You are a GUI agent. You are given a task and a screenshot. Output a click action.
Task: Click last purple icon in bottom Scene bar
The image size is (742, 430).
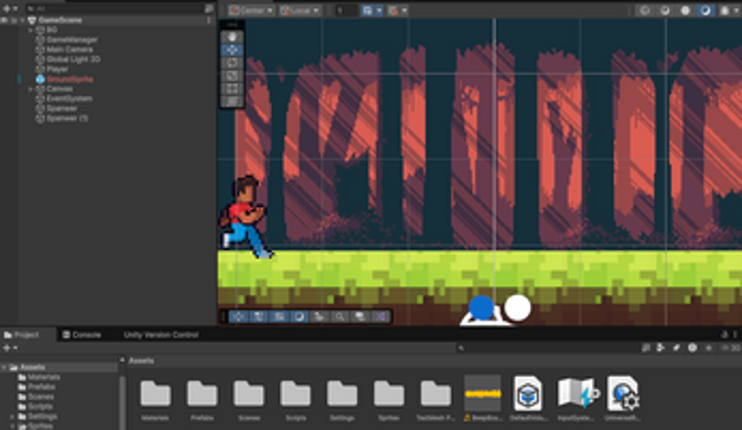[x=380, y=316]
